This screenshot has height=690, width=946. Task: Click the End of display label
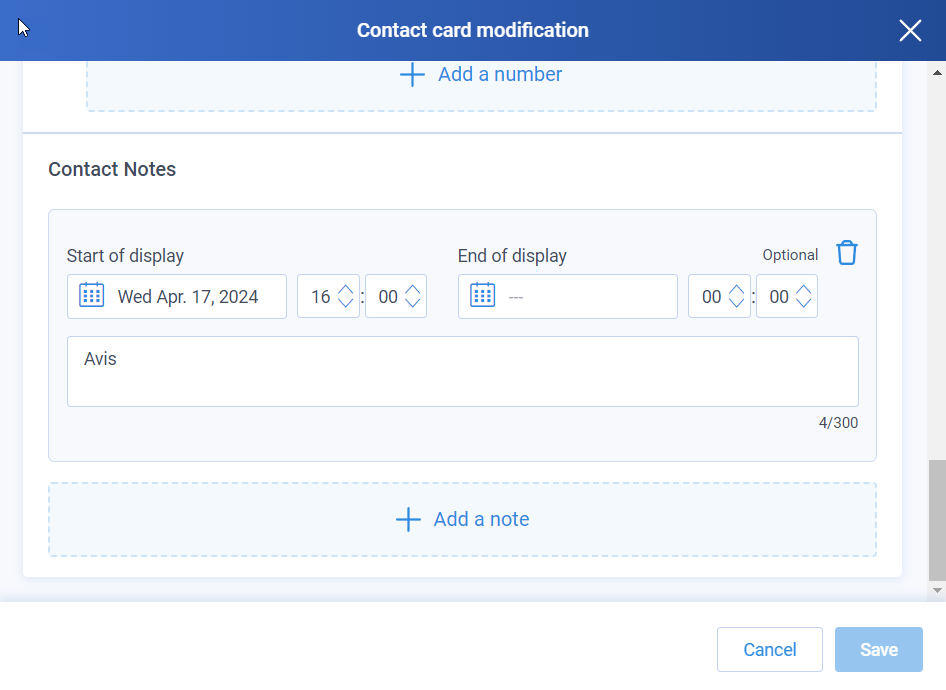[x=512, y=256]
